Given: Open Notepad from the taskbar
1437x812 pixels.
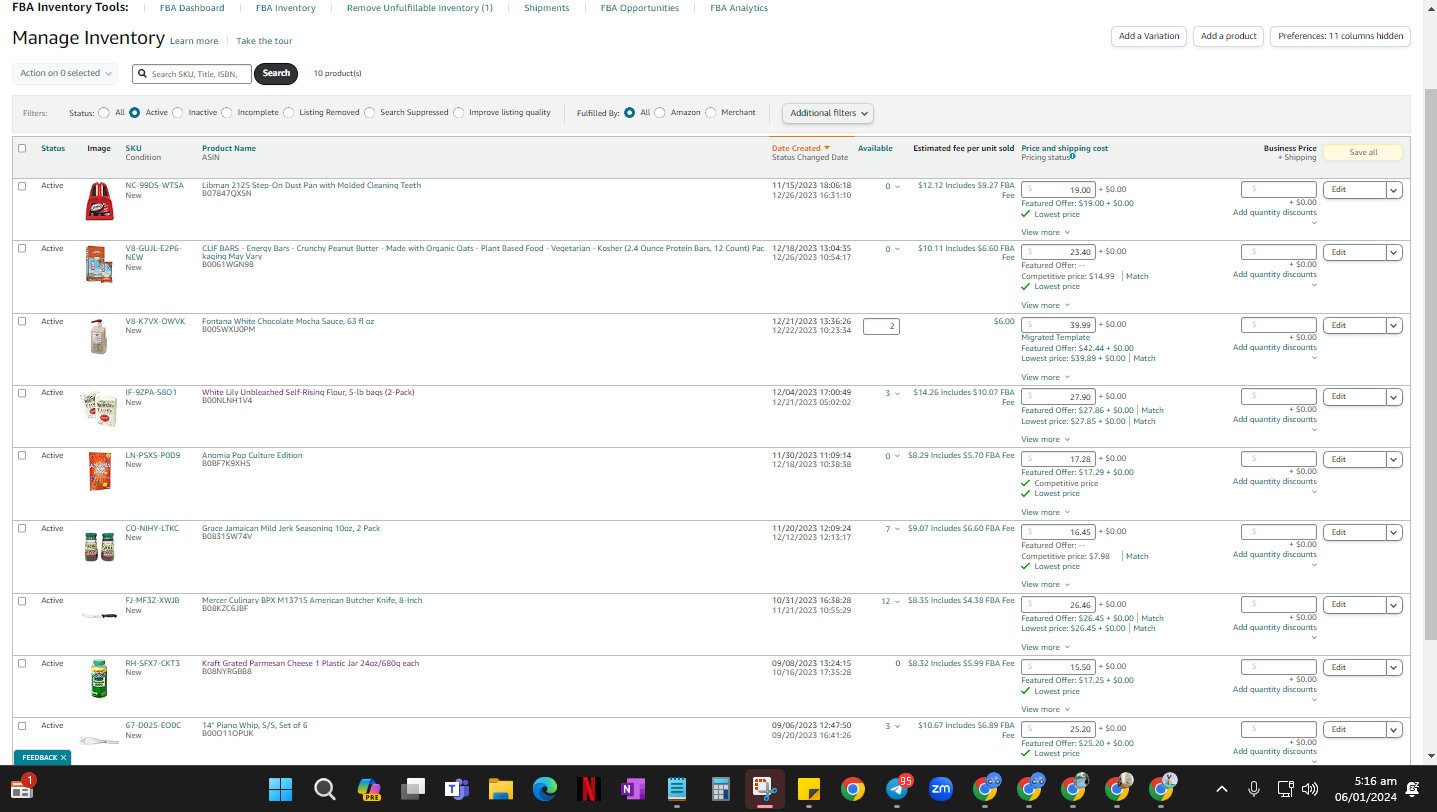Looking at the screenshot, I should [x=677, y=789].
